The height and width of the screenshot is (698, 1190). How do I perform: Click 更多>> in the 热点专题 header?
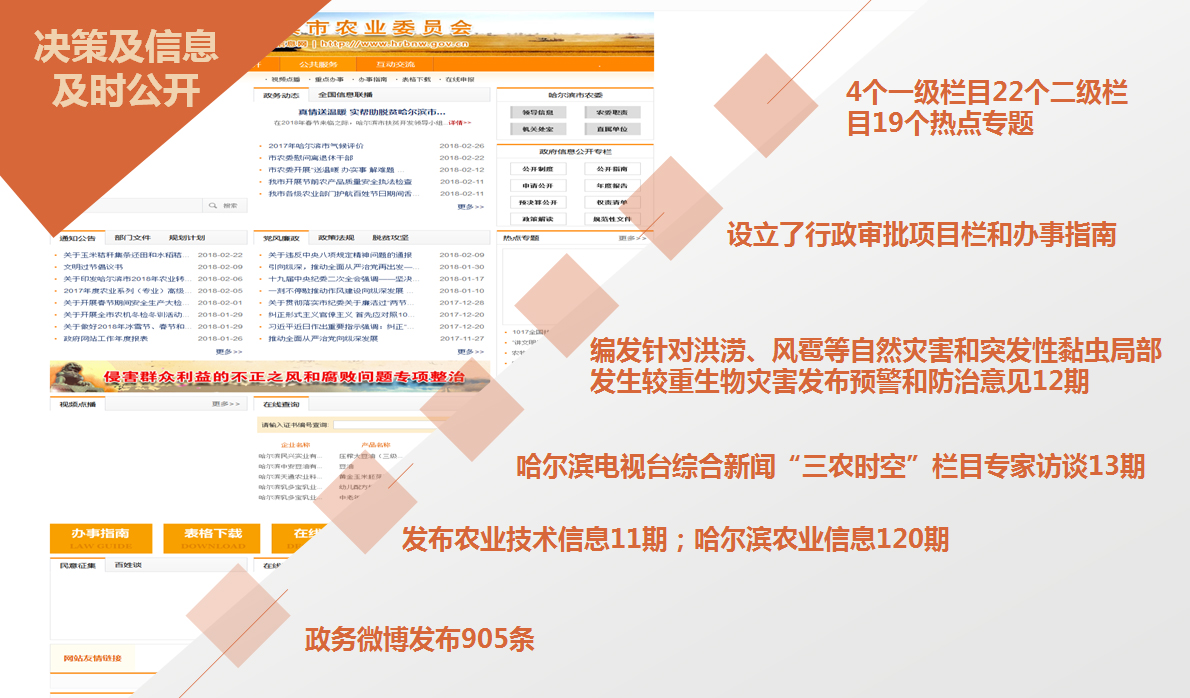click(x=632, y=238)
